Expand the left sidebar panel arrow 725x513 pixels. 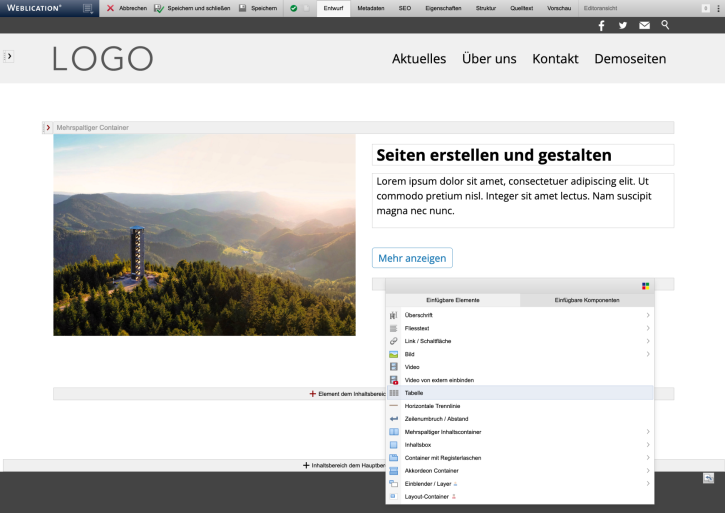[x=9, y=57]
